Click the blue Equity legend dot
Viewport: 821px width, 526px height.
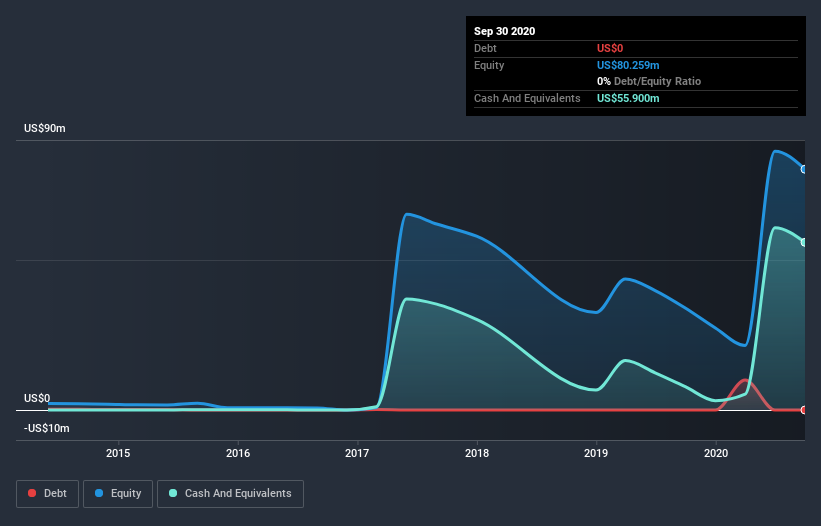click(99, 493)
